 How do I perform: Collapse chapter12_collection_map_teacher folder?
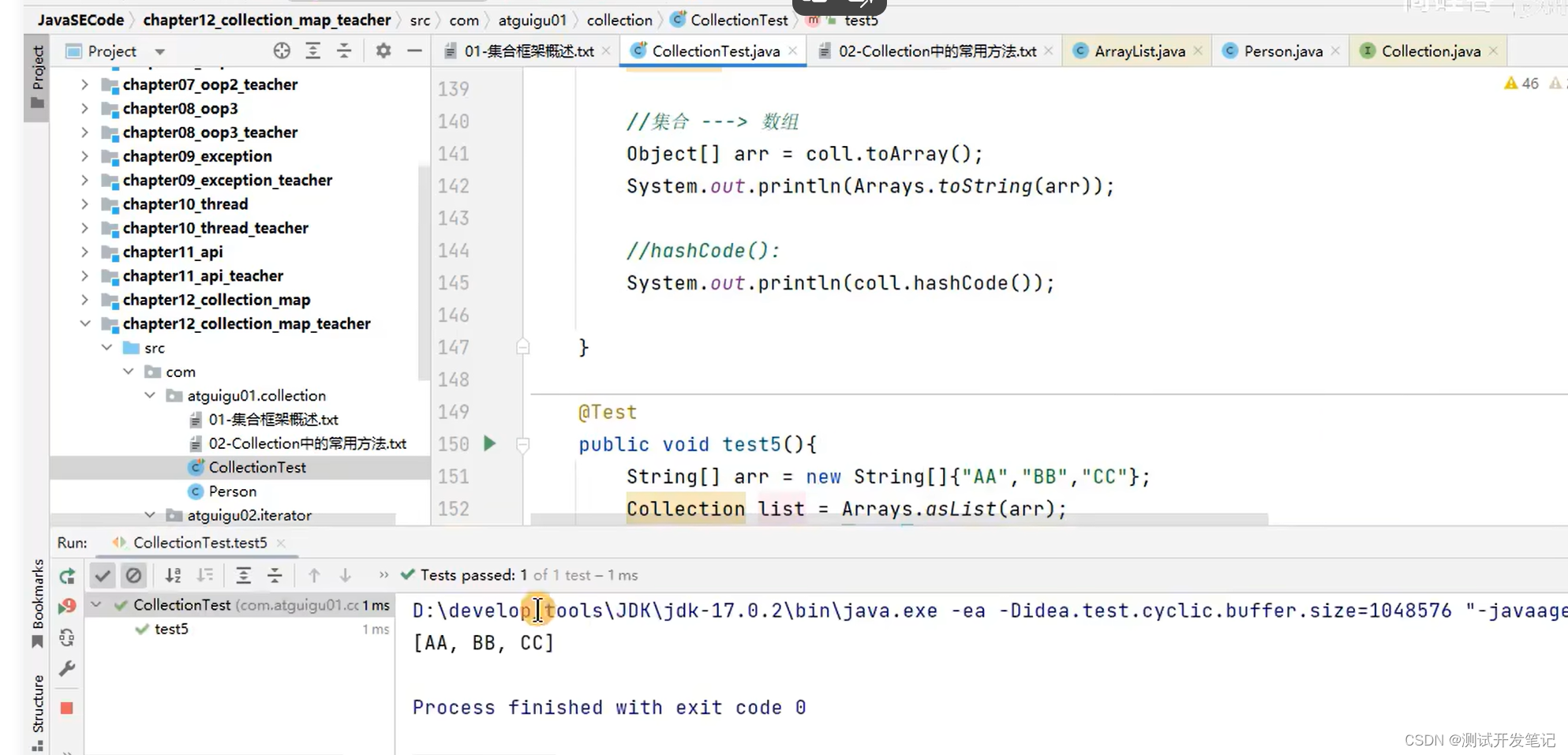(x=84, y=323)
